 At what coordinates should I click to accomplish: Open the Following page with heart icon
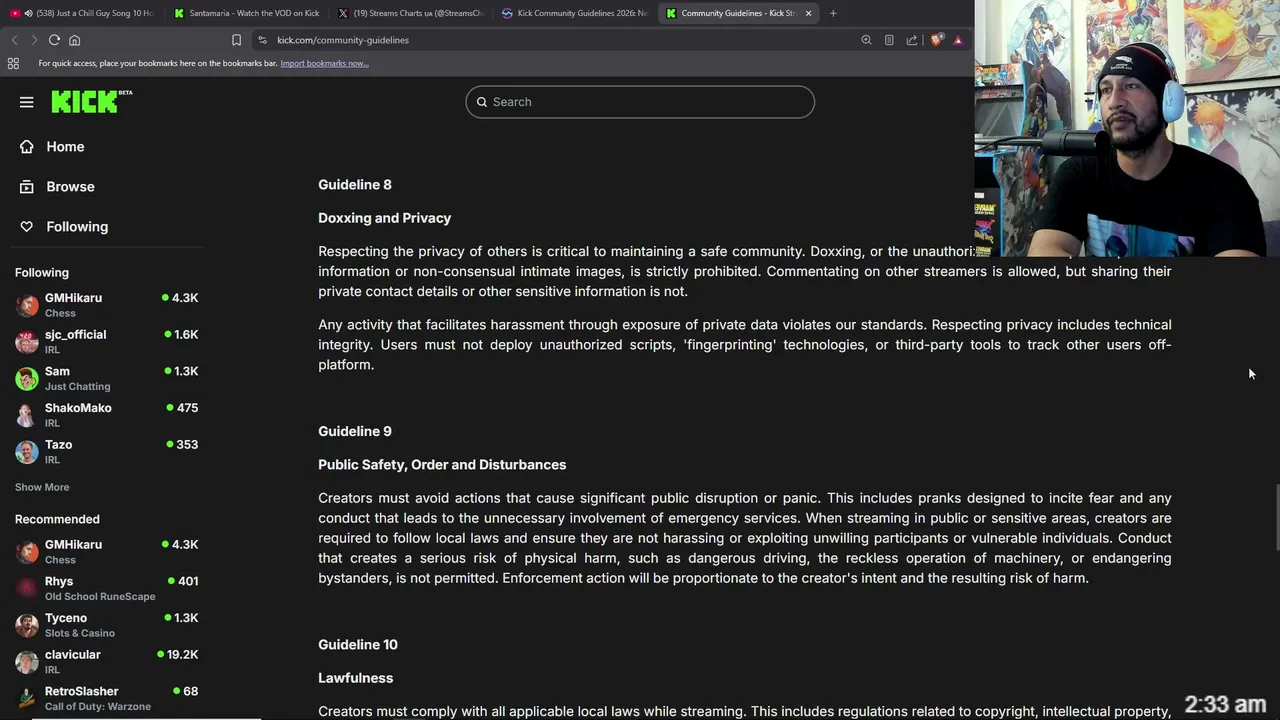[77, 227]
